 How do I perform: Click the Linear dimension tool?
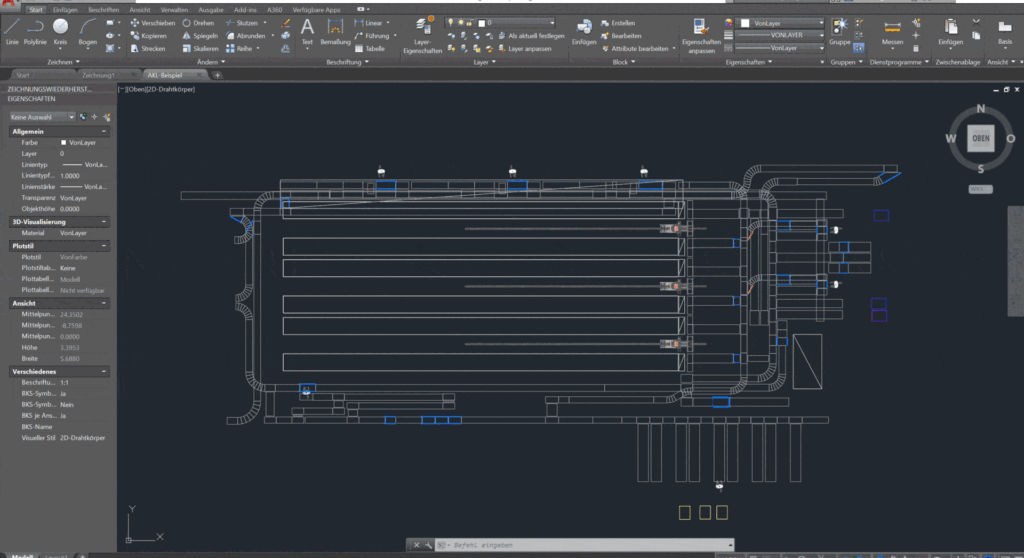[368, 23]
